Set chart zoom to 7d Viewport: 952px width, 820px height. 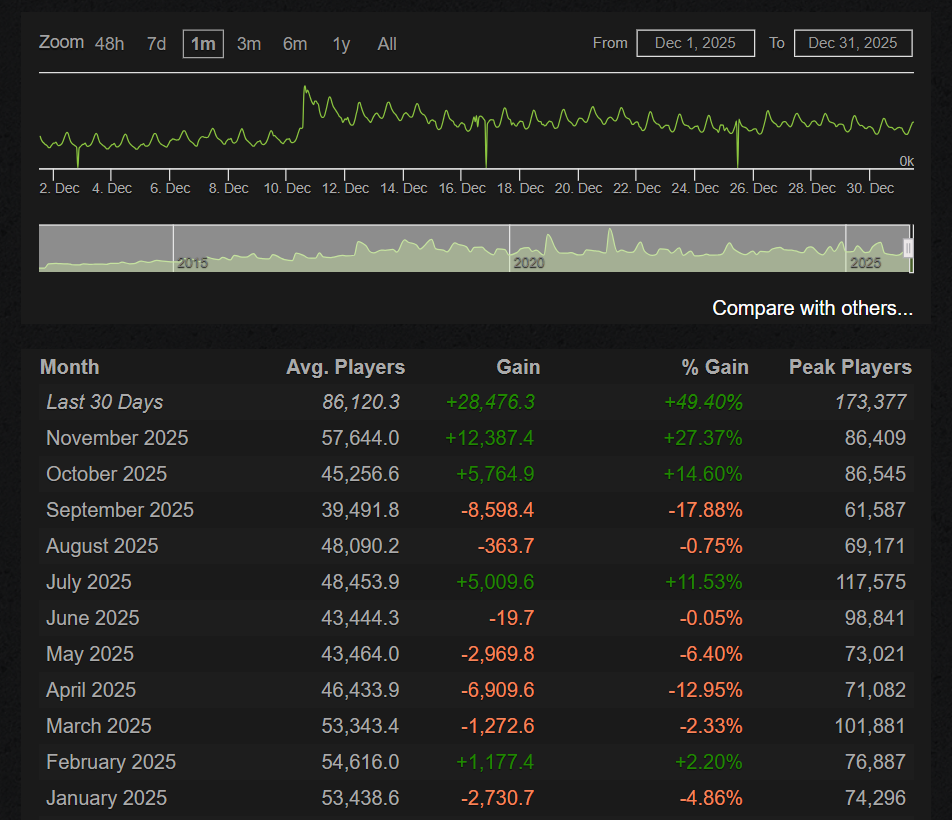[157, 44]
